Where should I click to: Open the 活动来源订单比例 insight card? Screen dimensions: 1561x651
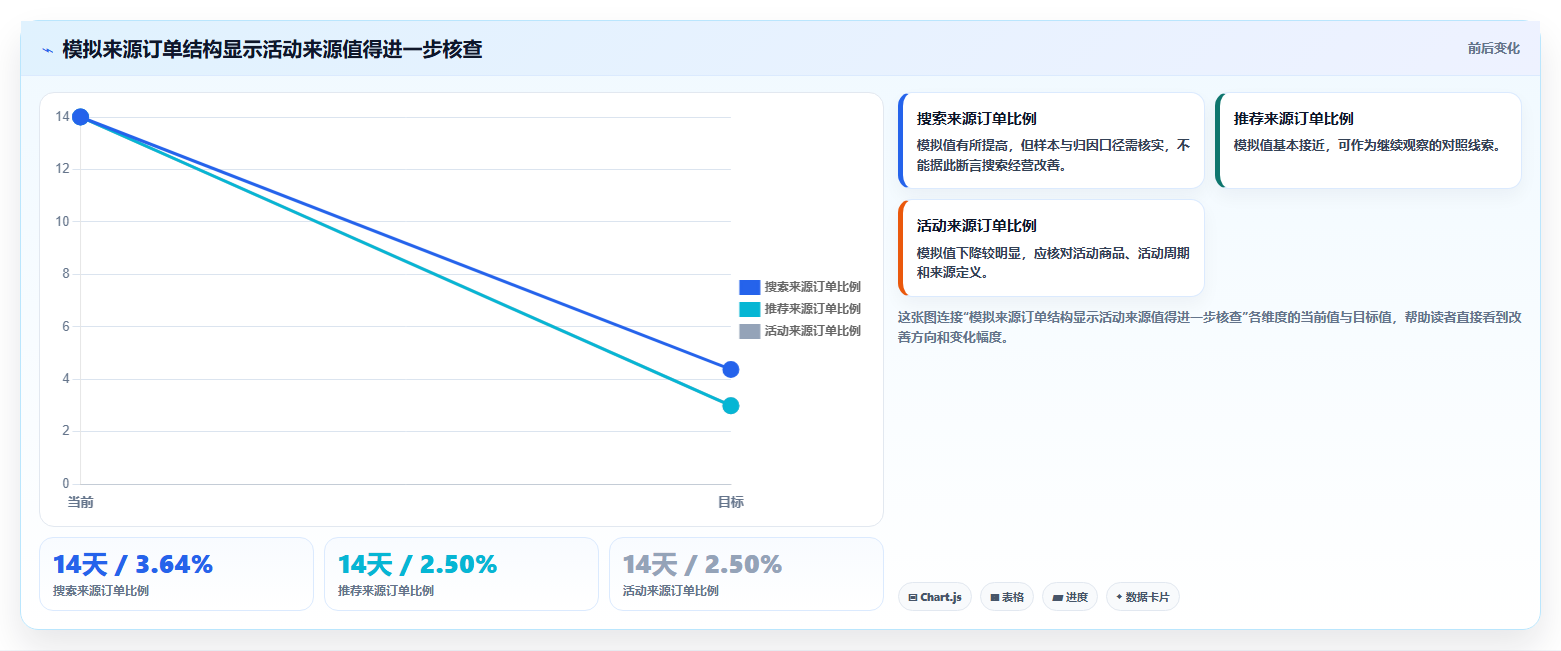(x=1051, y=248)
